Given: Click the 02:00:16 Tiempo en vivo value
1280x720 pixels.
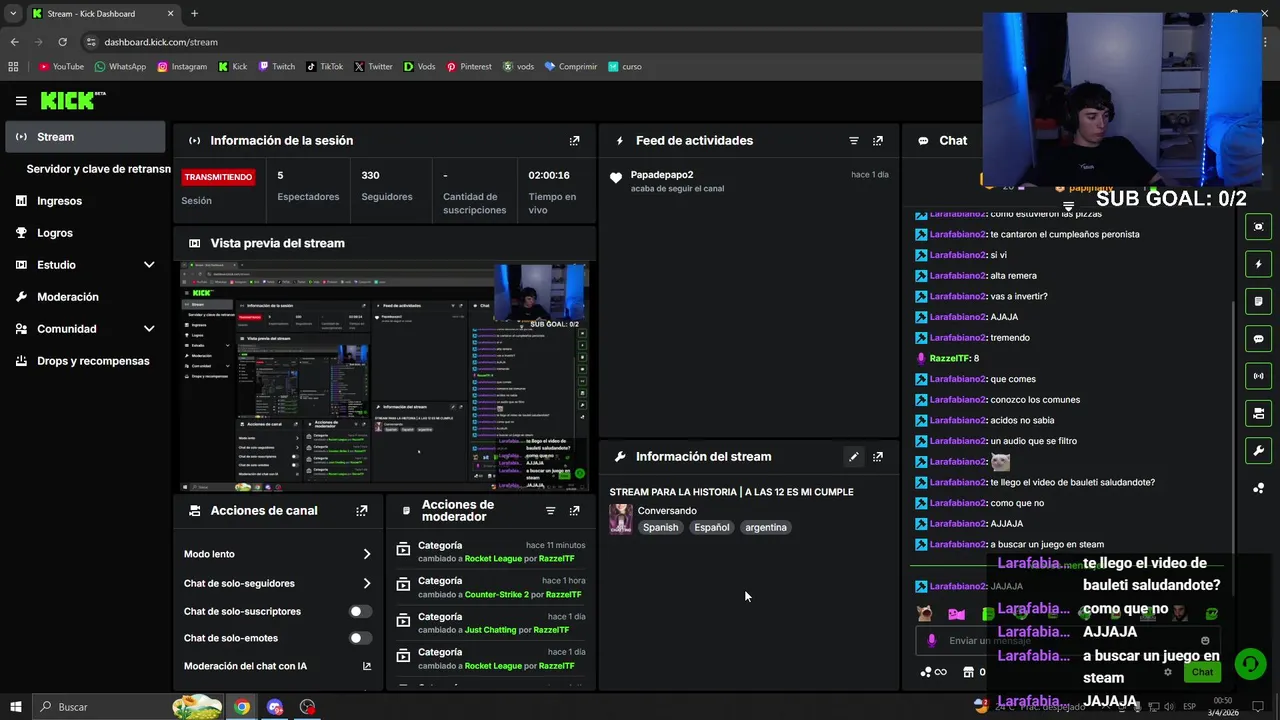Looking at the screenshot, I should (549, 176).
